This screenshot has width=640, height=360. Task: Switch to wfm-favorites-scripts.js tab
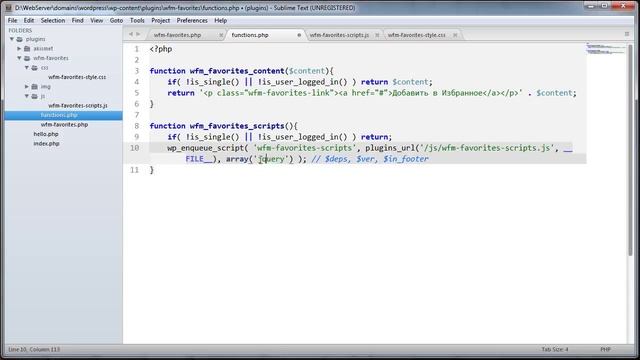339,35
